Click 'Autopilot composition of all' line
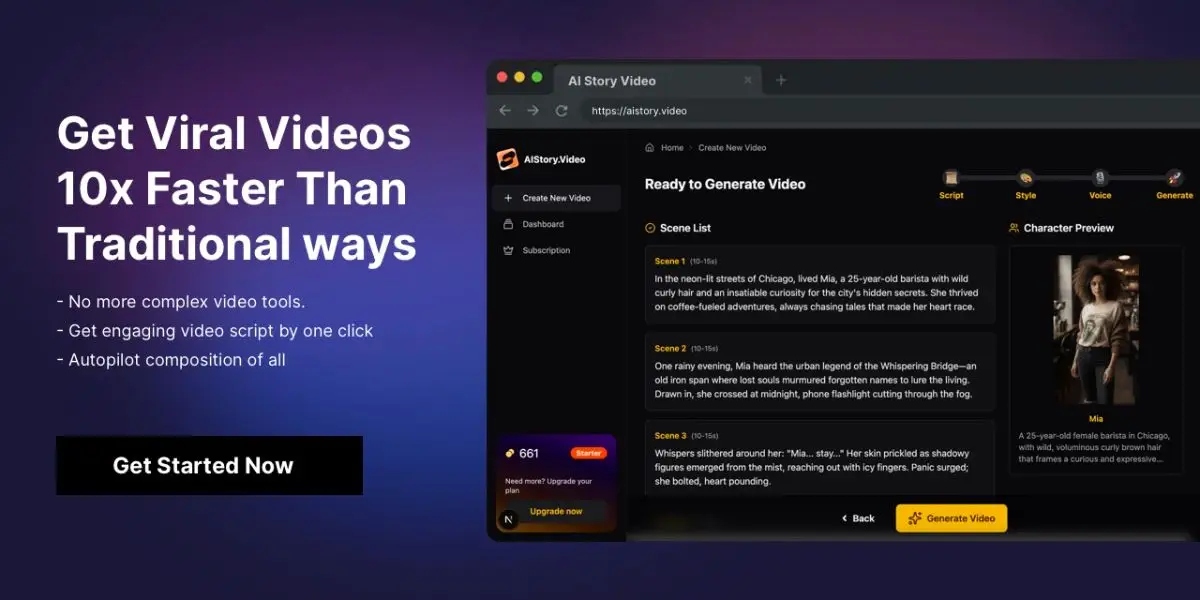 coord(171,359)
